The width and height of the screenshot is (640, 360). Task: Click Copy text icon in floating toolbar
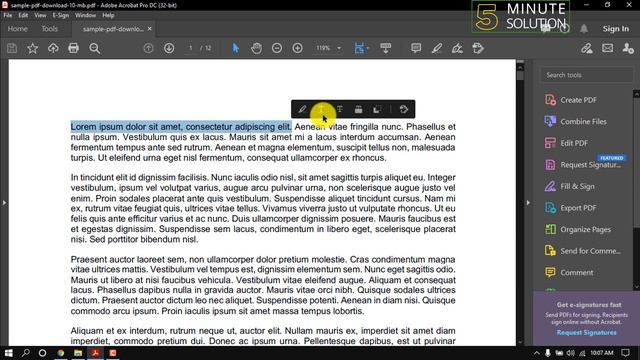378,109
